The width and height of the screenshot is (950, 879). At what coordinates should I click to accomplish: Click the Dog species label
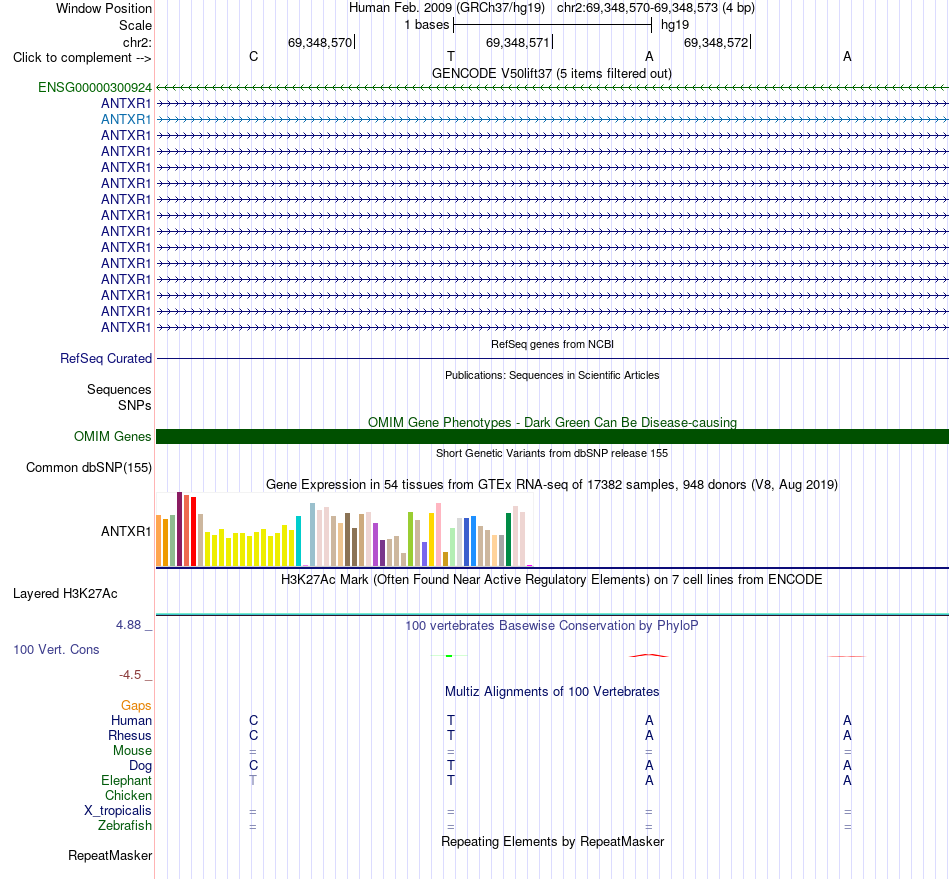(x=140, y=766)
